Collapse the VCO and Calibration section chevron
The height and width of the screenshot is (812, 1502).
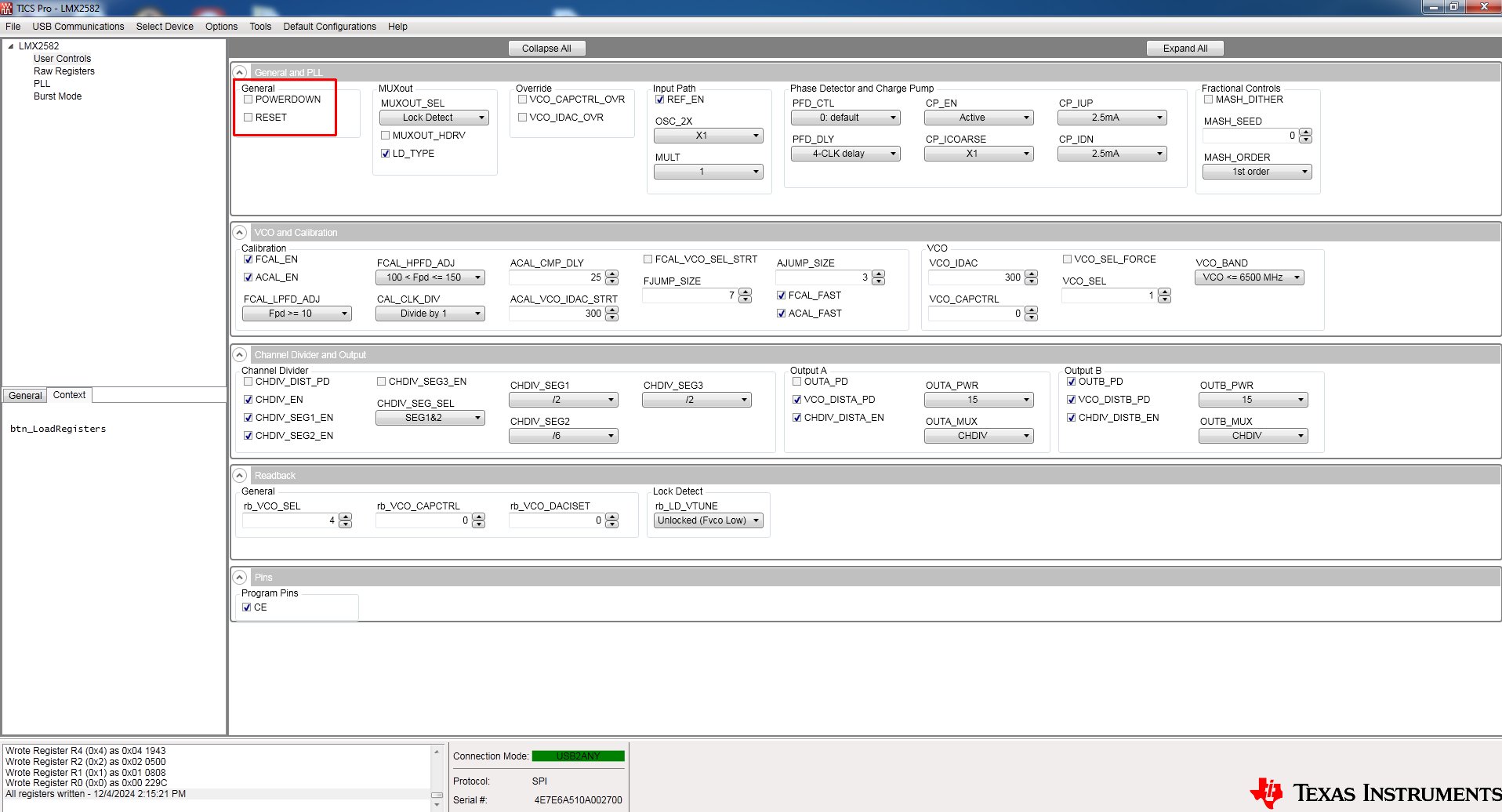pyautogui.click(x=240, y=232)
